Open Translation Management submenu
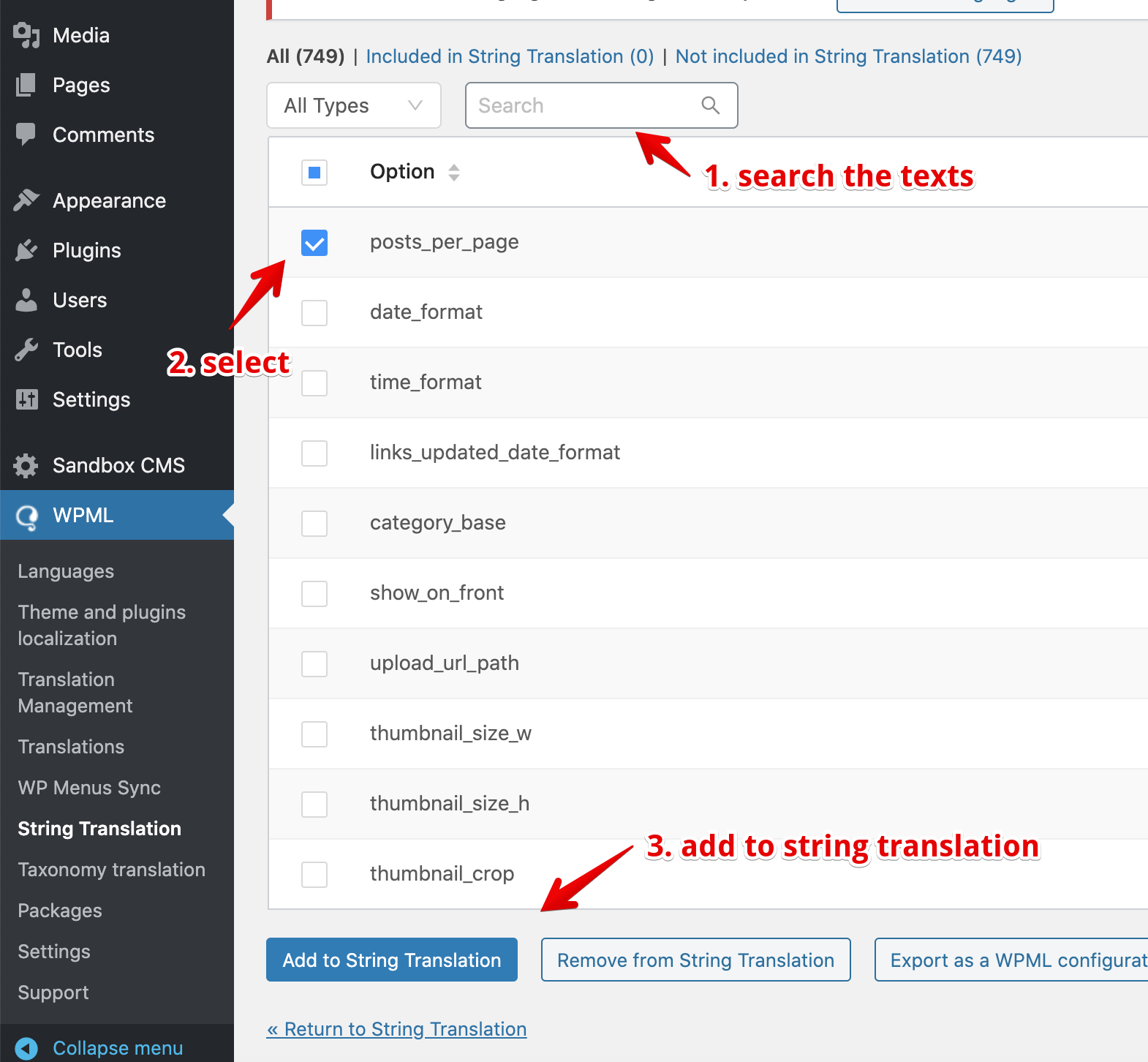The height and width of the screenshot is (1062, 1148). [x=75, y=693]
